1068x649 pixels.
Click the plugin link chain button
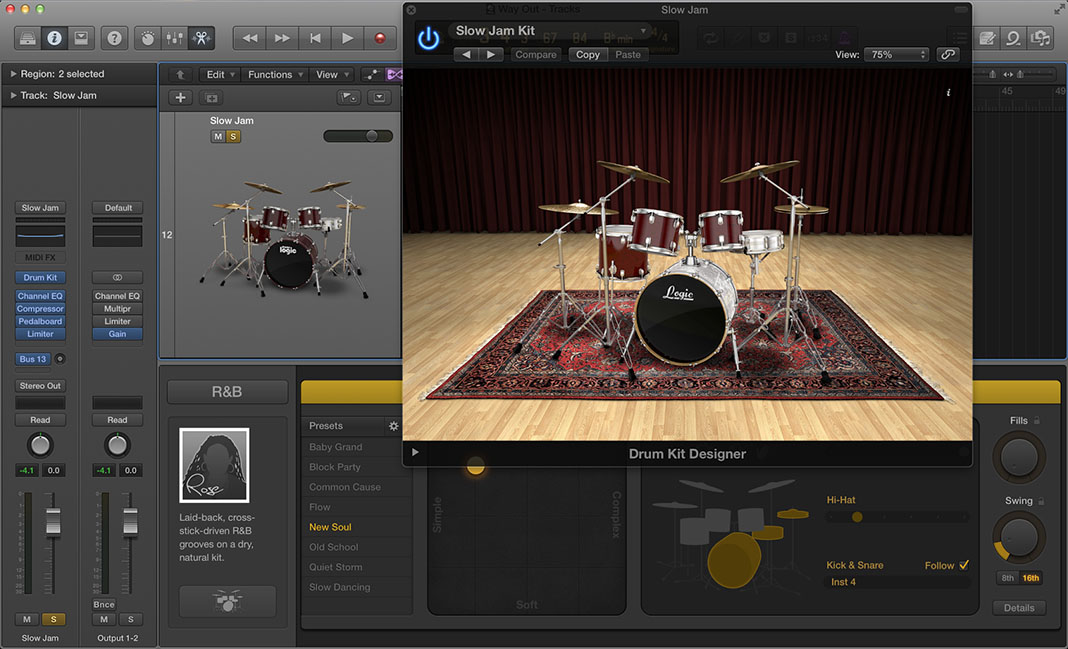coord(947,54)
